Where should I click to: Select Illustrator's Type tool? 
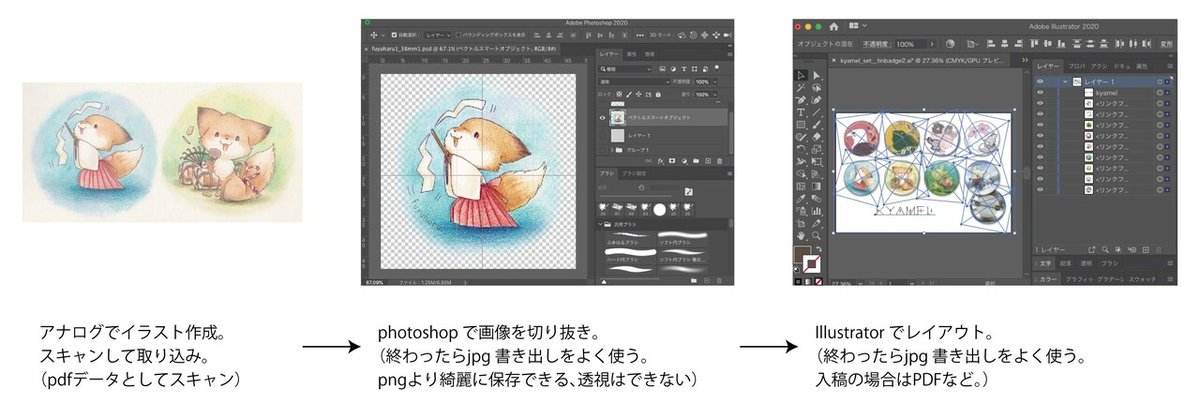point(800,112)
